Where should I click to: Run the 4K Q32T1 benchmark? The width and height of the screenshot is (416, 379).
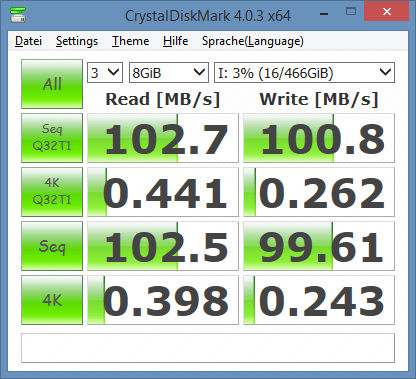pyautogui.click(x=52, y=192)
